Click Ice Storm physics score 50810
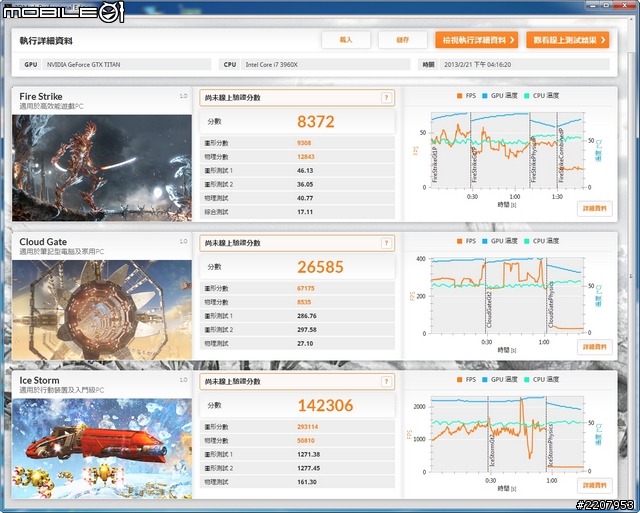This screenshot has height=513, width=640. point(306,441)
